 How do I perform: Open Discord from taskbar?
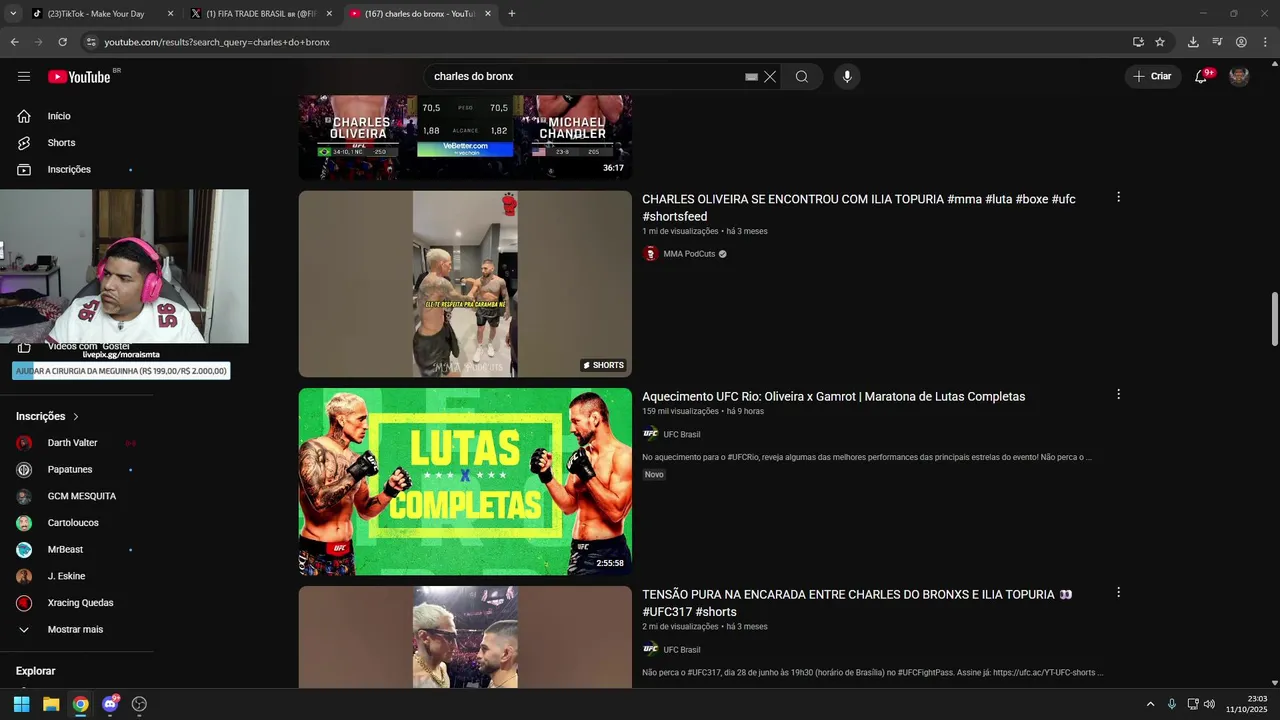(x=110, y=704)
